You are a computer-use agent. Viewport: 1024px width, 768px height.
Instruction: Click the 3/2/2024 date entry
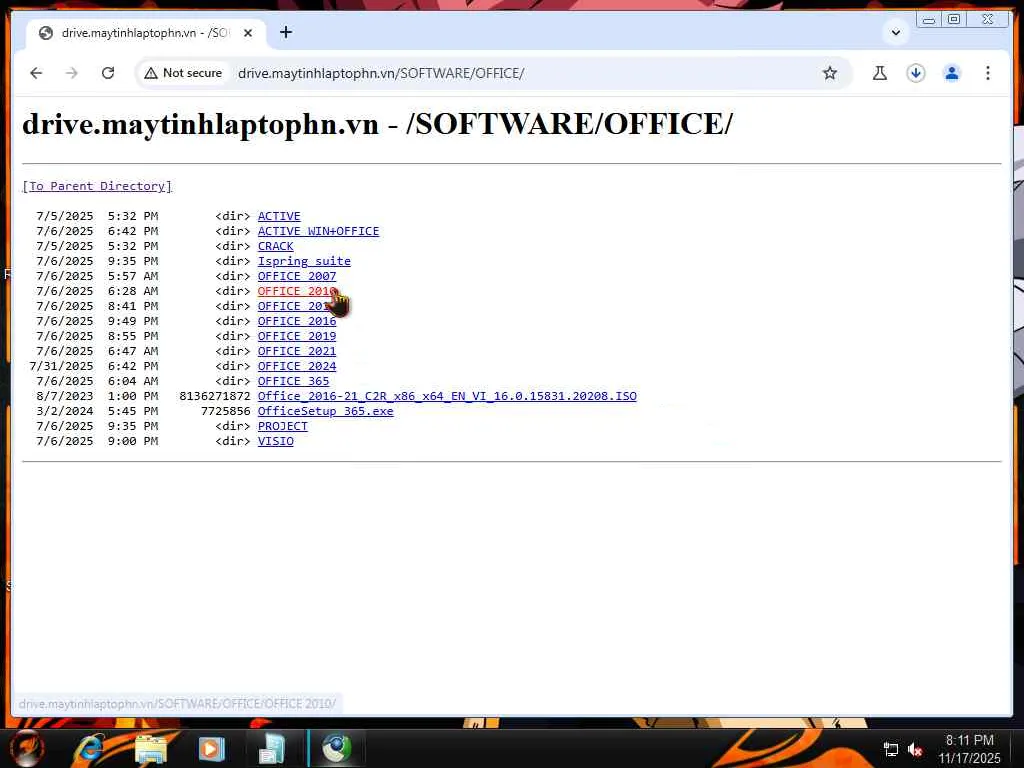click(x=65, y=411)
